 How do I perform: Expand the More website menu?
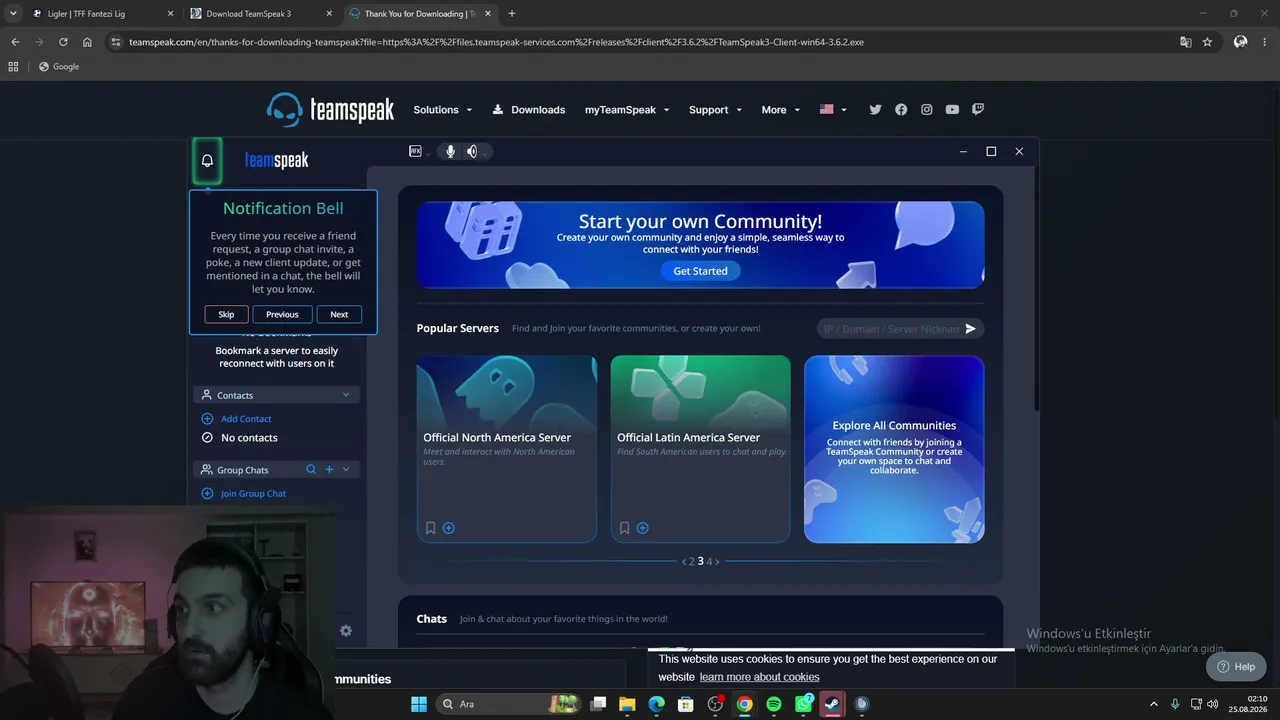click(x=781, y=110)
